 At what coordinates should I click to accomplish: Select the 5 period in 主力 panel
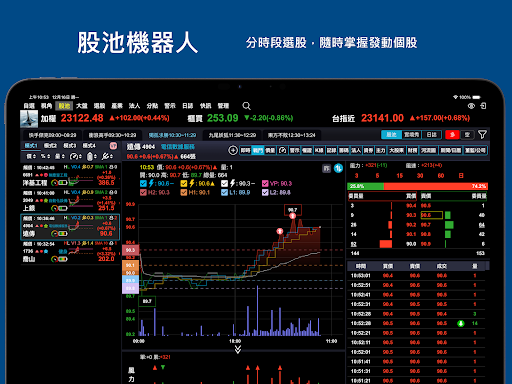tap(377, 176)
